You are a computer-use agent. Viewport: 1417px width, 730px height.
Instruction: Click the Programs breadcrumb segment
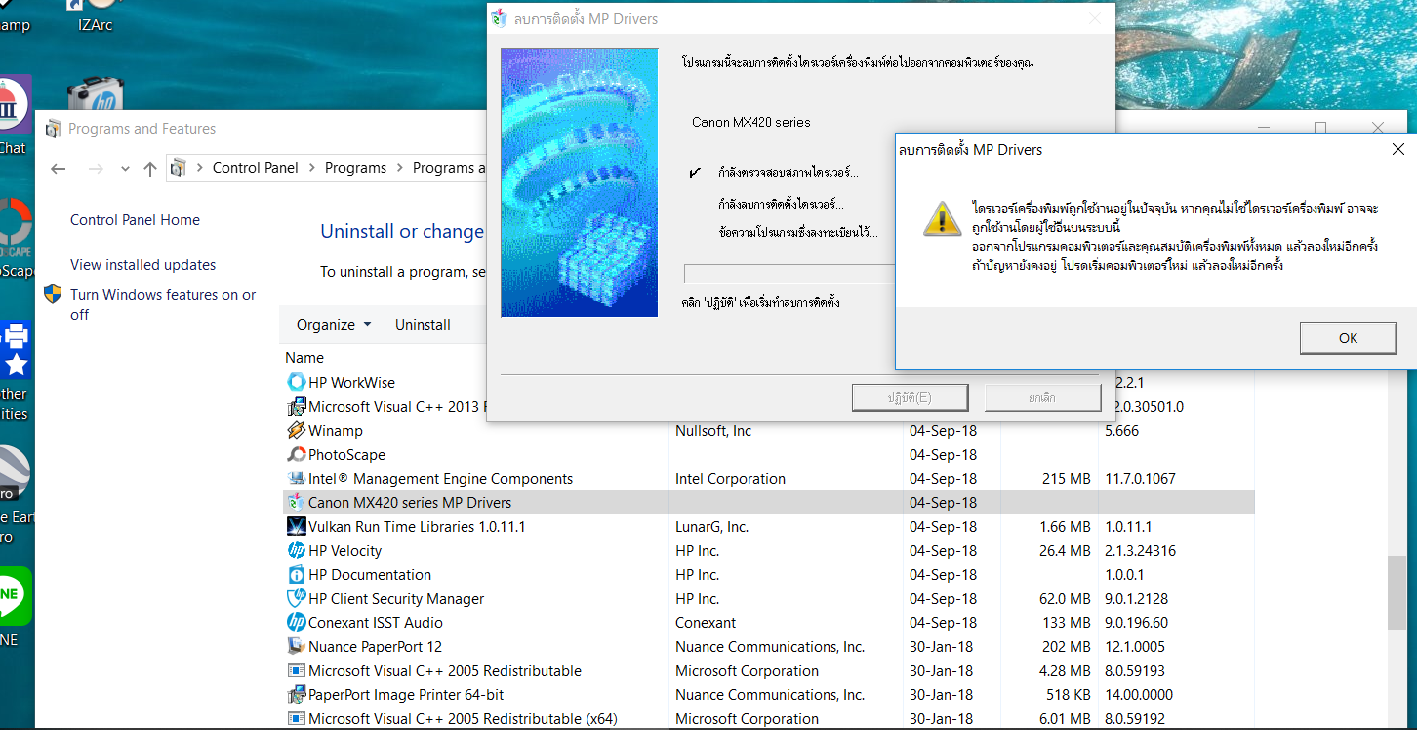[355, 168]
